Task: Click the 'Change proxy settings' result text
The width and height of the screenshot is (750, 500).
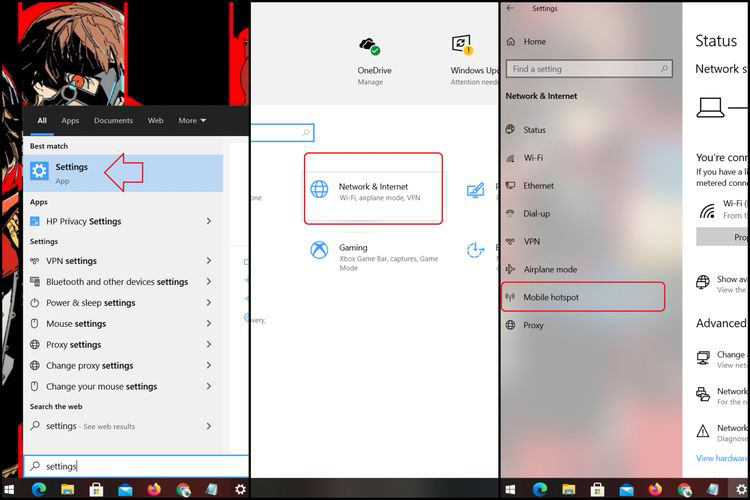Action: [x=90, y=366]
